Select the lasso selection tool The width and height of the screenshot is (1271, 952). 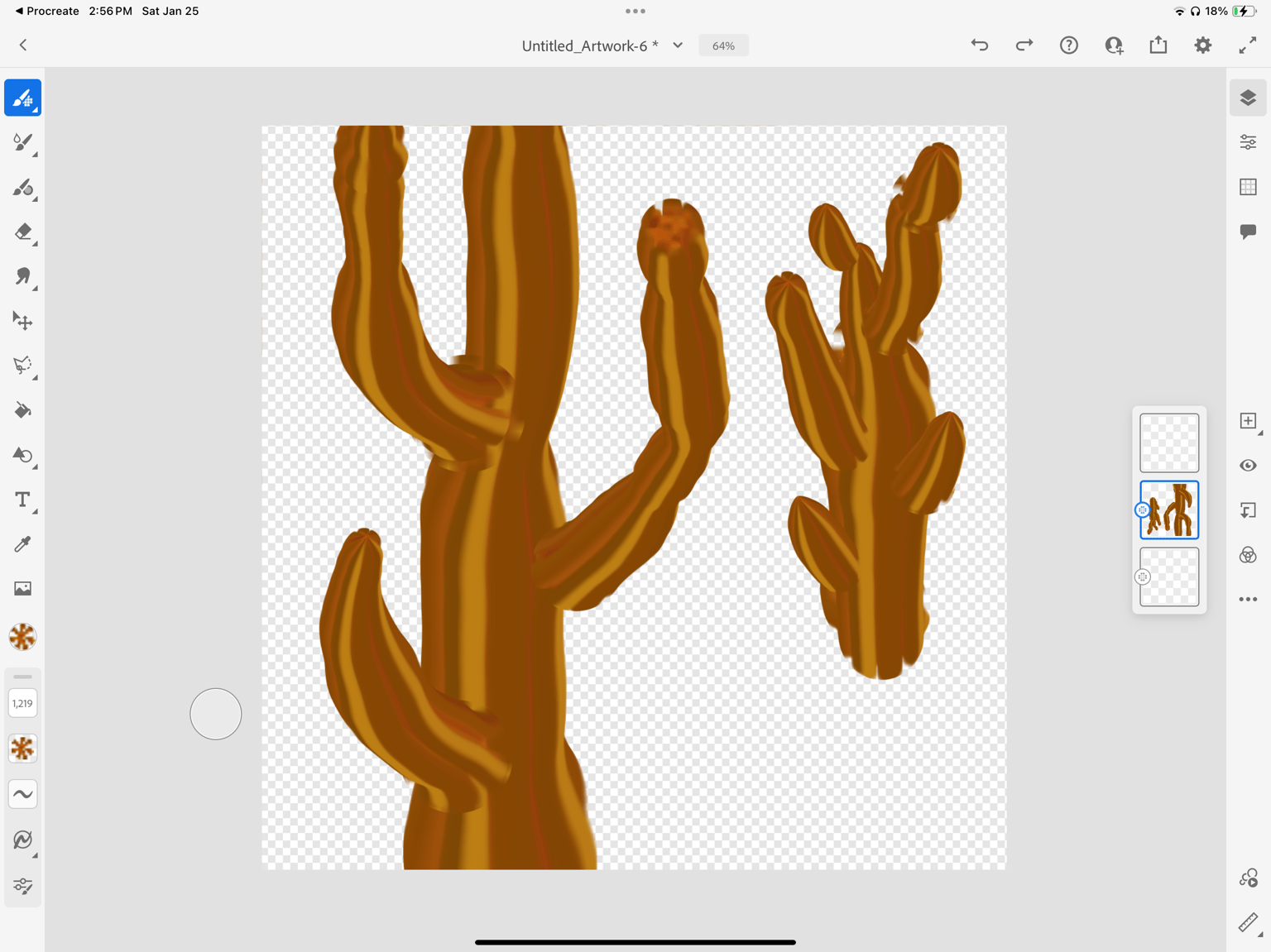tap(22, 366)
